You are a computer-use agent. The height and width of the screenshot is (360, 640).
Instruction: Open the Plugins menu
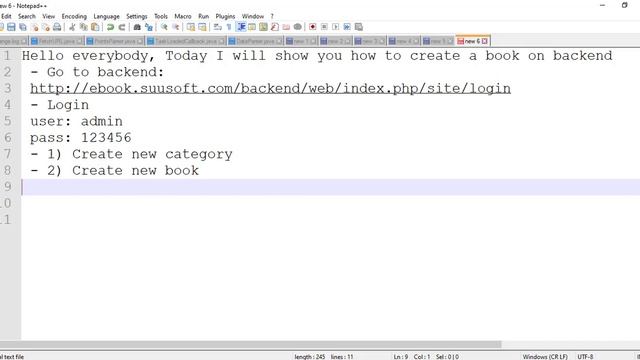[x=225, y=16]
